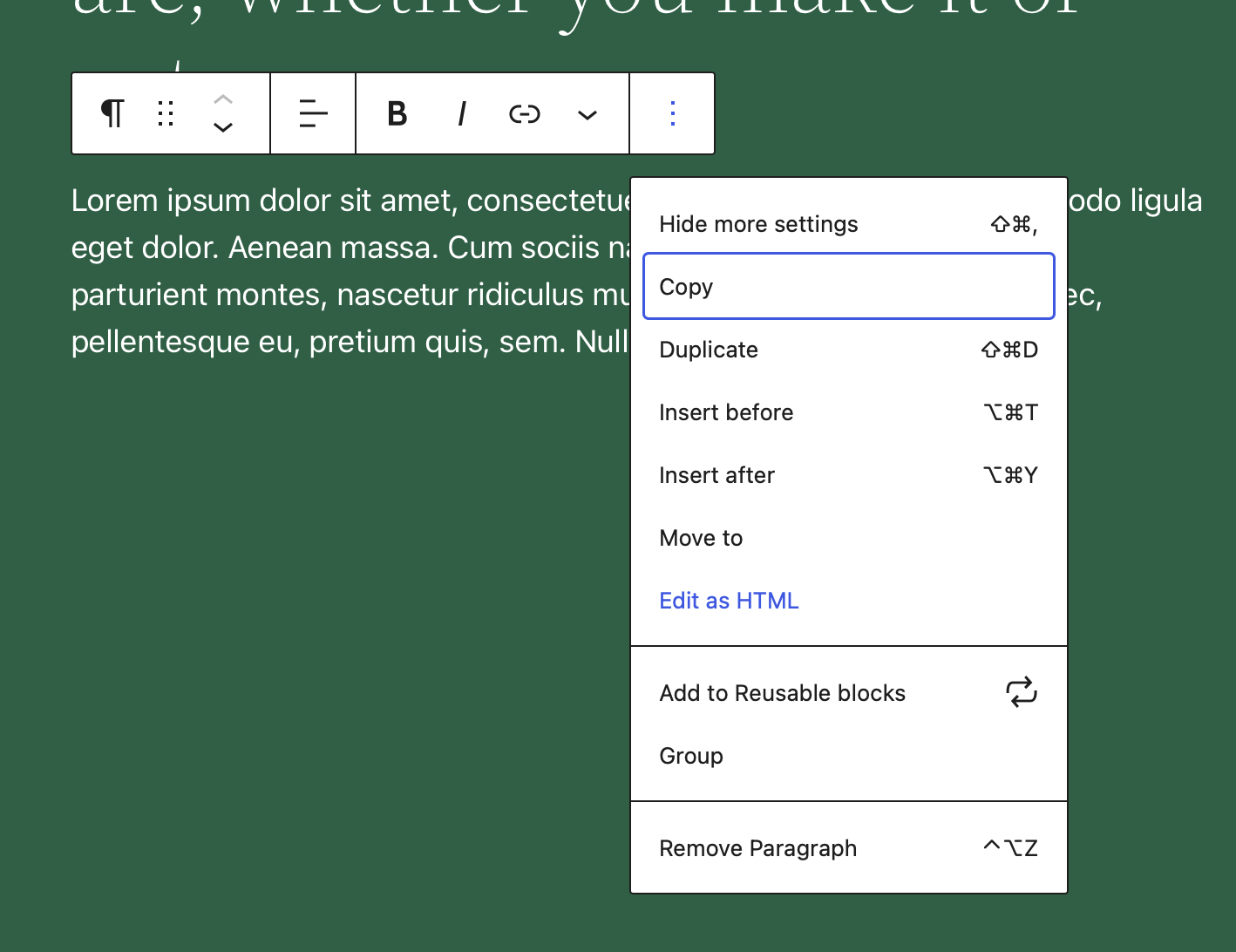Image resolution: width=1236 pixels, height=952 pixels.
Task: Move the block up with the chevron
Action: (x=223, y=99)
